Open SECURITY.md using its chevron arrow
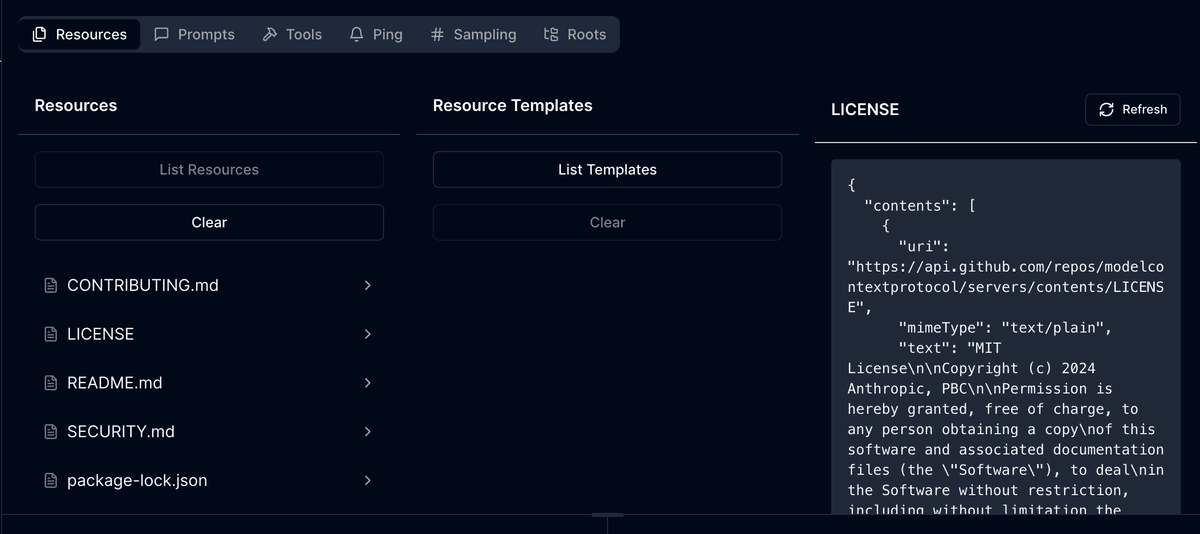Viewport: 1200px width, 534px height. tap(367, 432)
